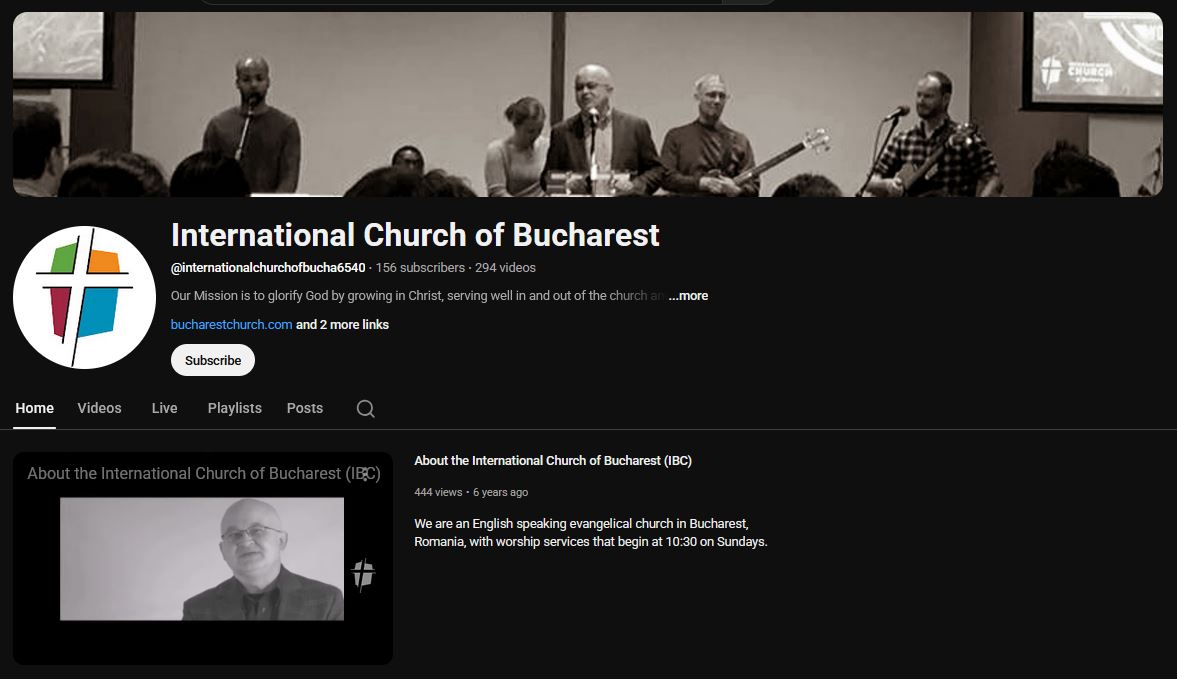This screenshot has width=1177, height=679.
Task: Click the cross watermark logo inside the video
Action: click(363, 575)
